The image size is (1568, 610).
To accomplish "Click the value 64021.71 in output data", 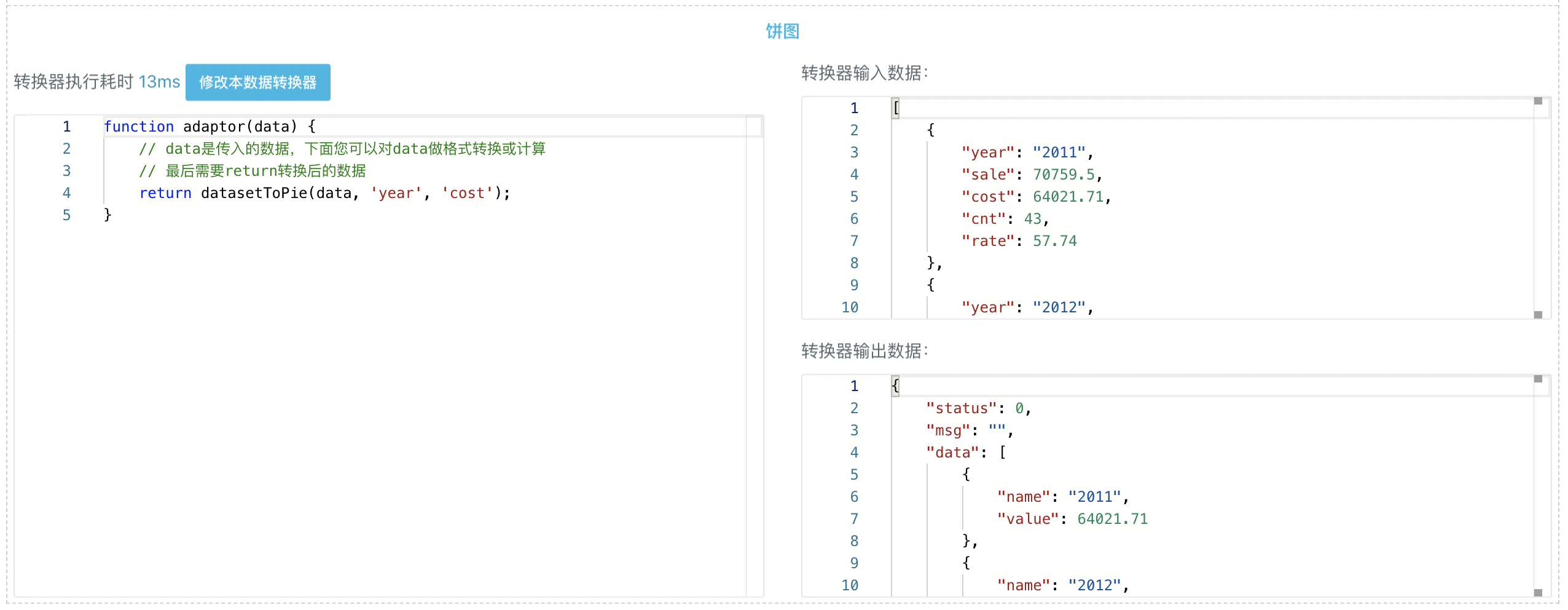I will 1112,519.
